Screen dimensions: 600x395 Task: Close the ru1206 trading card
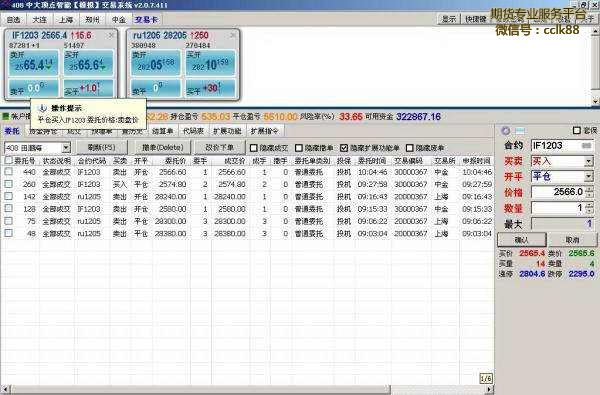pos(233,35)
